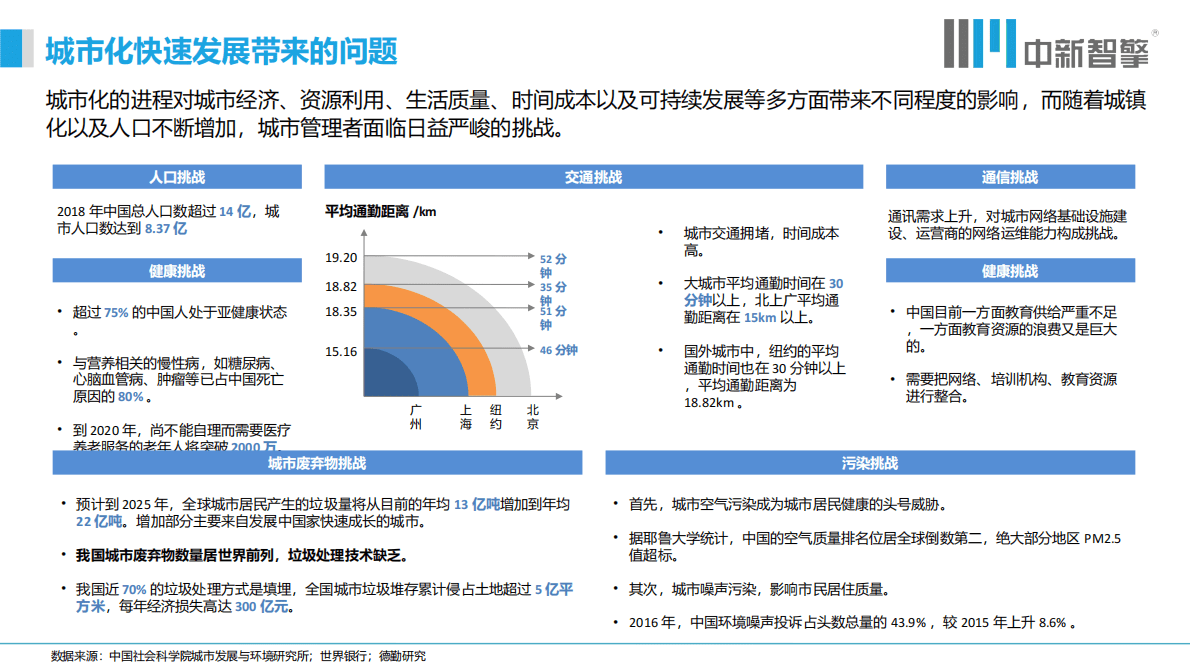Select the 人口挑战 header bar
Image resolution: width=1190 pixels, height=670 pixels.
click(177, 176)
